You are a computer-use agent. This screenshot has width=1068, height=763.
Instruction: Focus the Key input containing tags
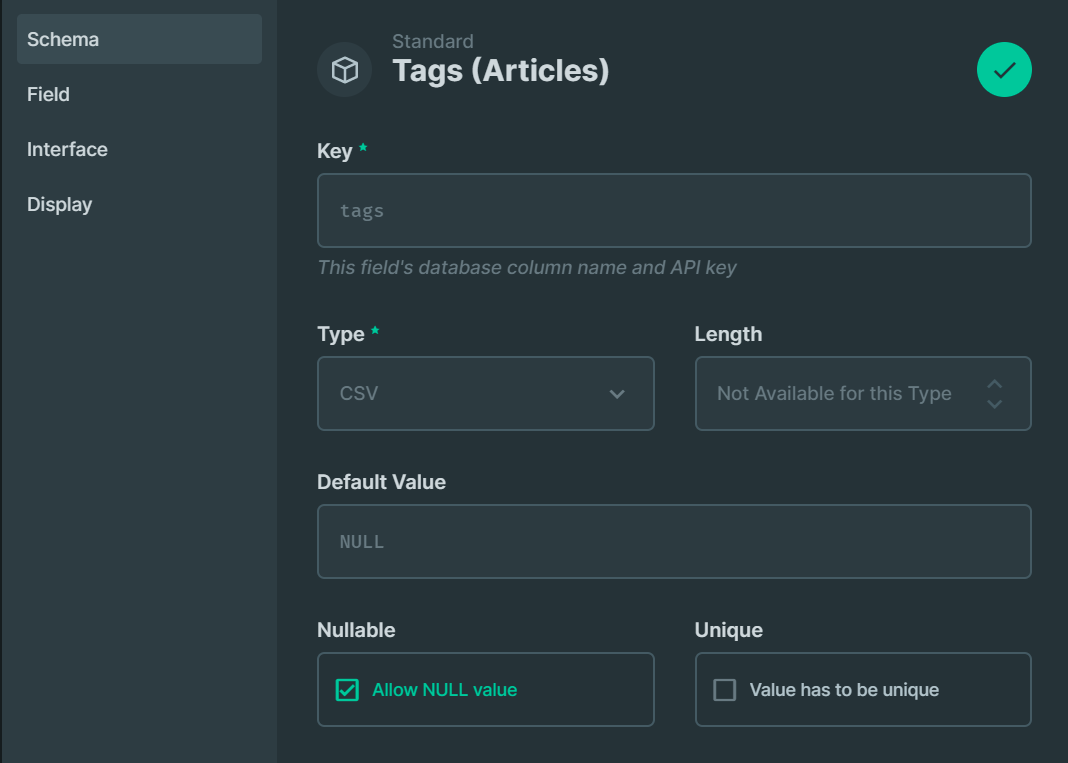(x=674, y=211)
